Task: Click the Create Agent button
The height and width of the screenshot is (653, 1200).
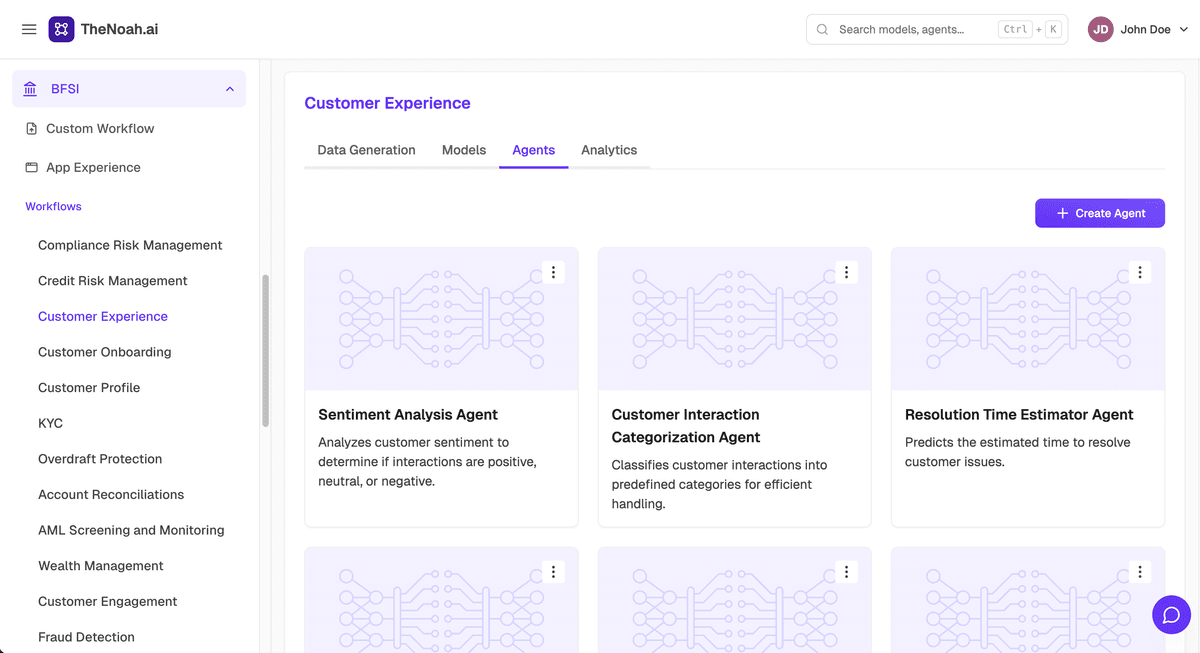Action: point(1099,213)
